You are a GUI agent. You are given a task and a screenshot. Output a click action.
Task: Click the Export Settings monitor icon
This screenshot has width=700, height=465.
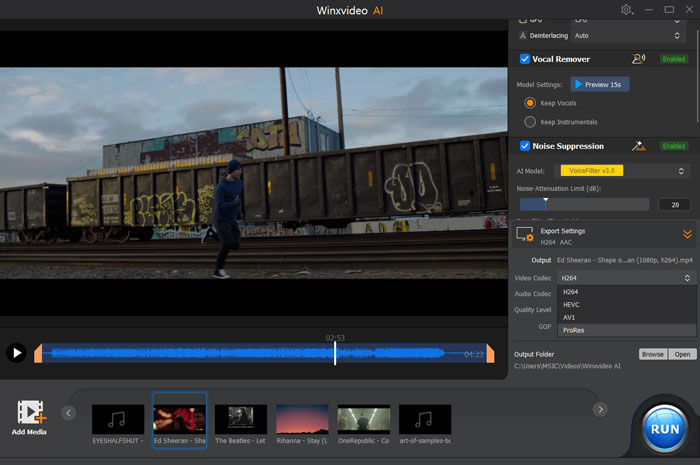click(525, 234)
